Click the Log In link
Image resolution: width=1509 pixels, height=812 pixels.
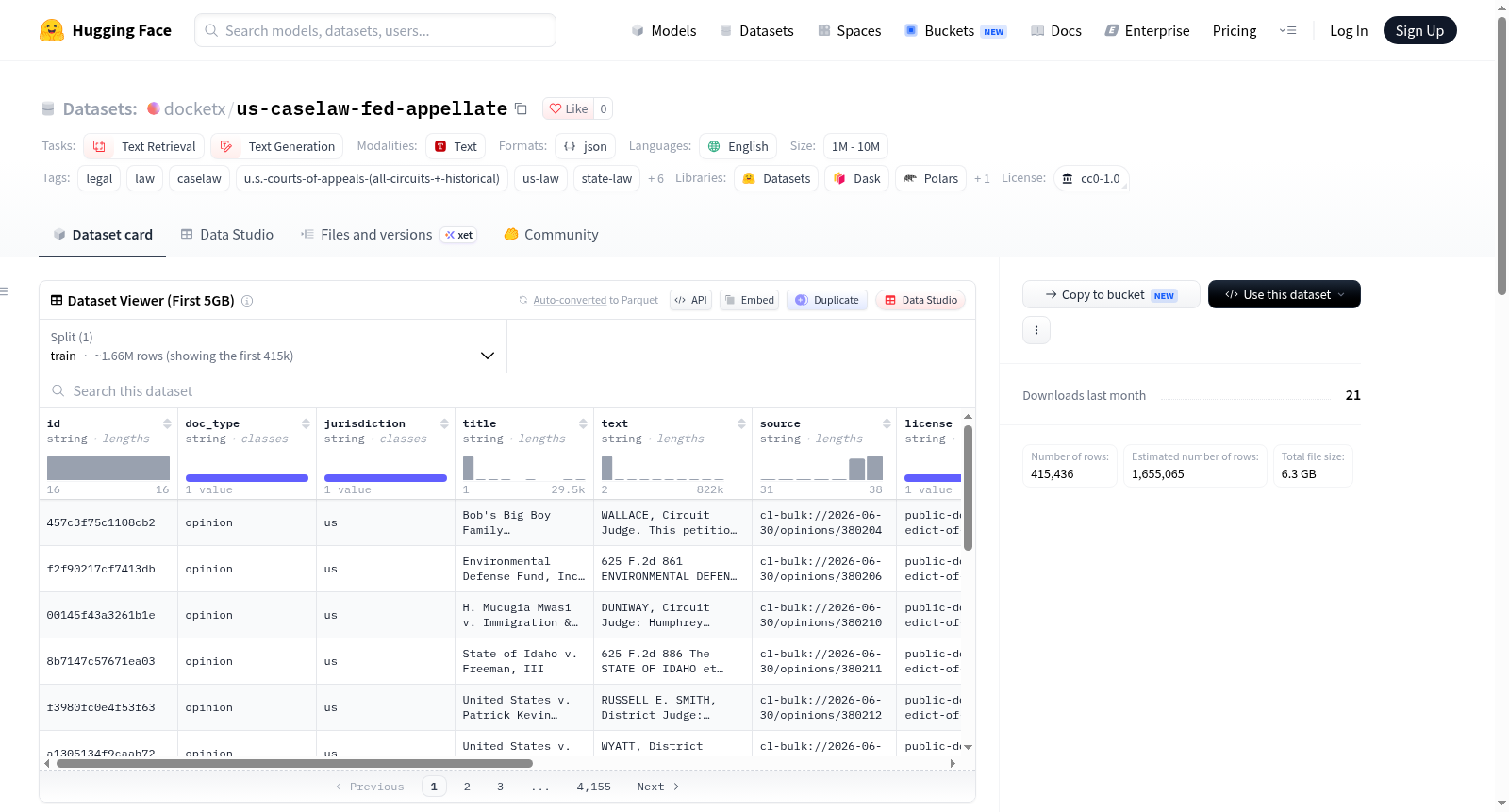[x=1349, y=30]
